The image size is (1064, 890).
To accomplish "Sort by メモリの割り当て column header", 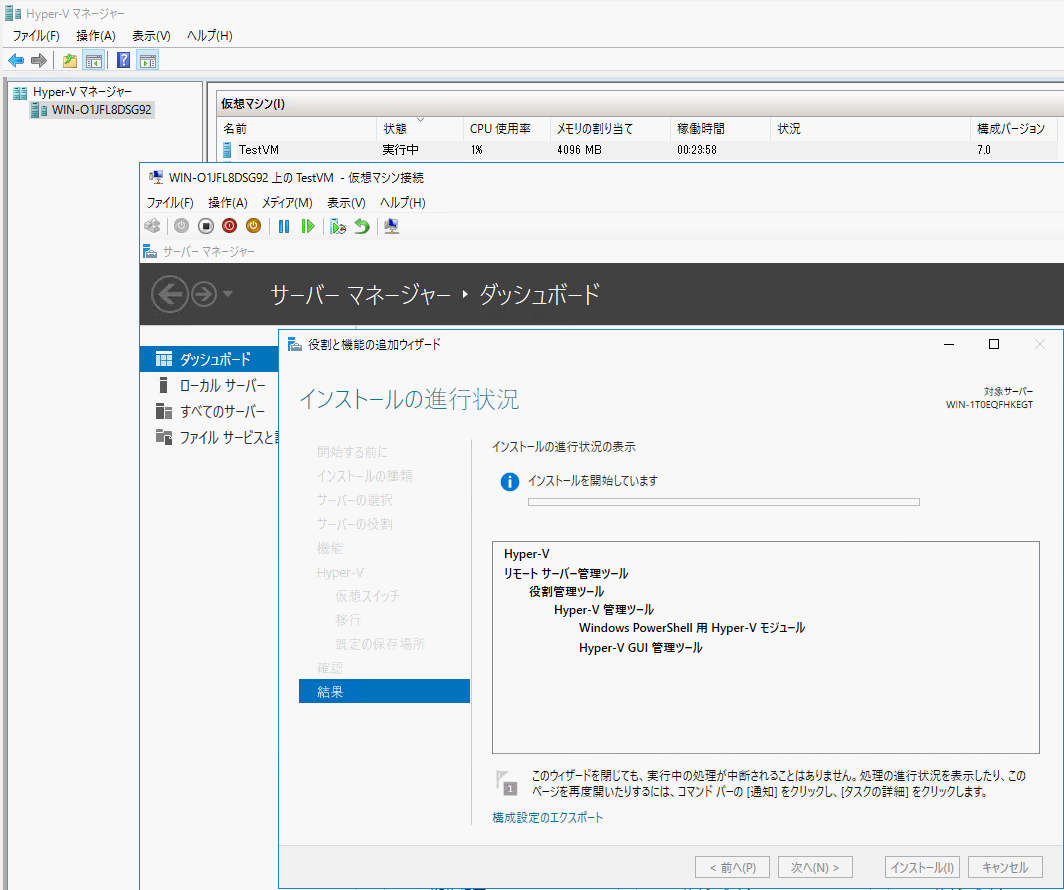I will [611, 129].
